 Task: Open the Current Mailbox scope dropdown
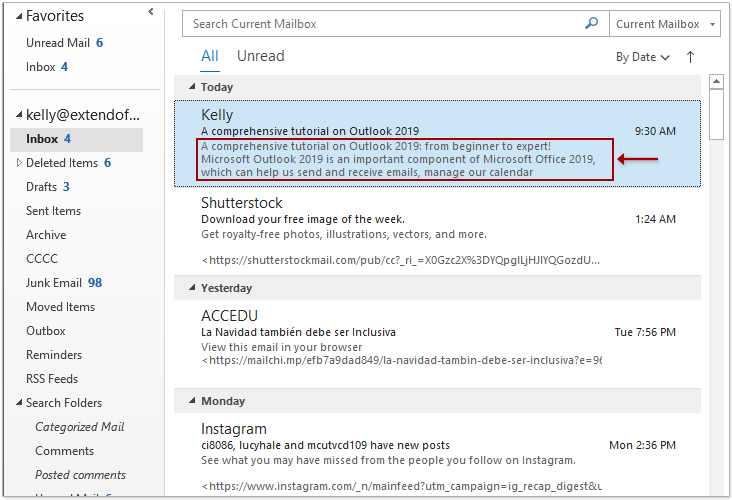[x=665, y=24]
